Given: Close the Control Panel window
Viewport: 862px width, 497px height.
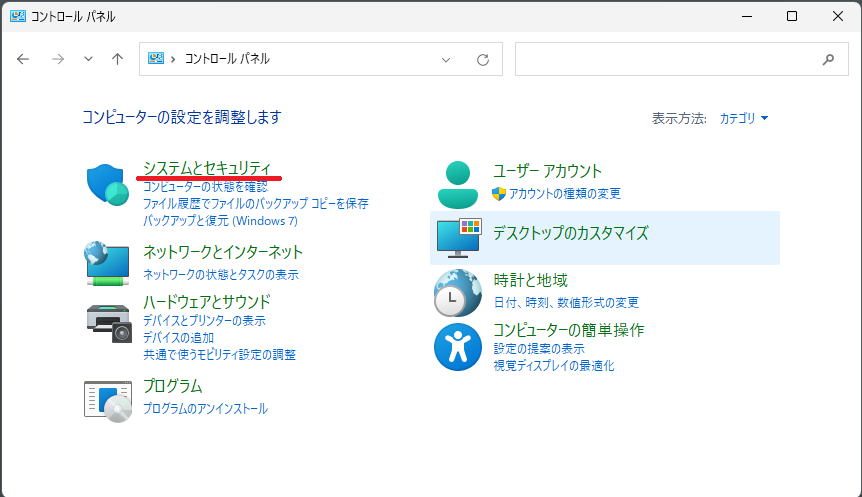Looking at the screenshot, I should point(837,16).
